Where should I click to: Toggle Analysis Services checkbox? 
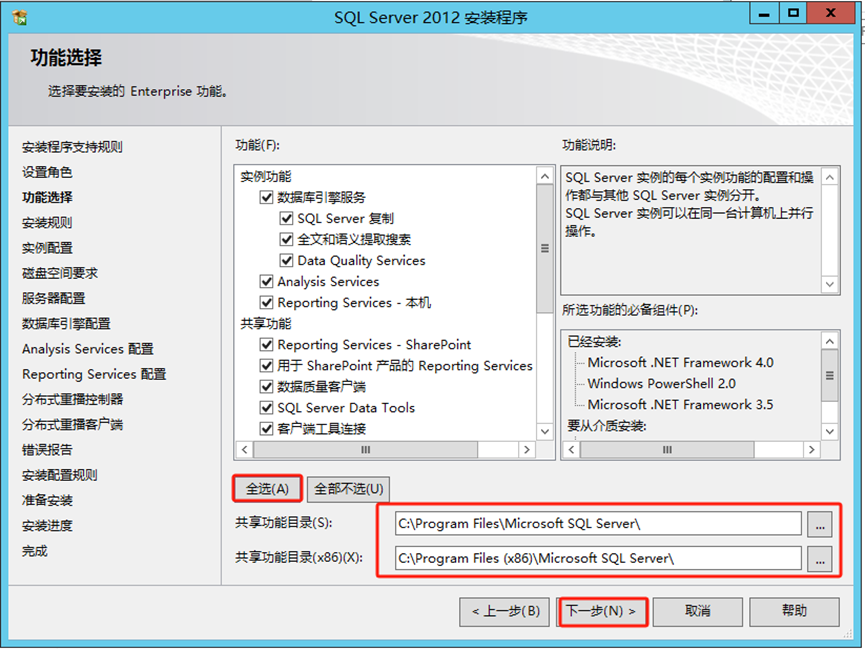266,281
